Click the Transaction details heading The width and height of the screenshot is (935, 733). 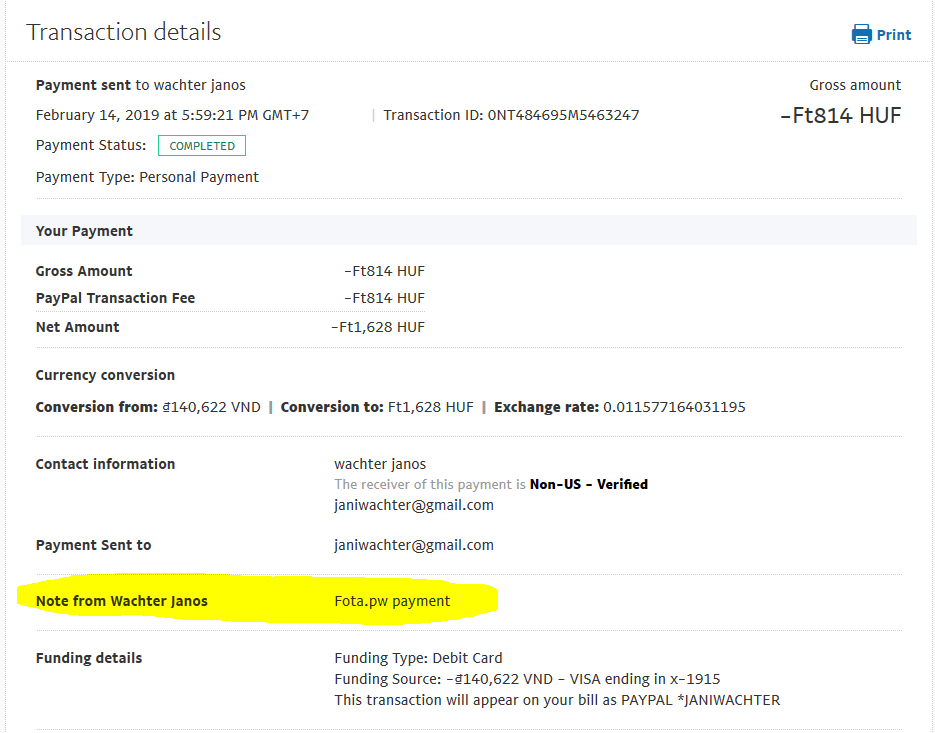pyautogui.click(x=123, y=32)
